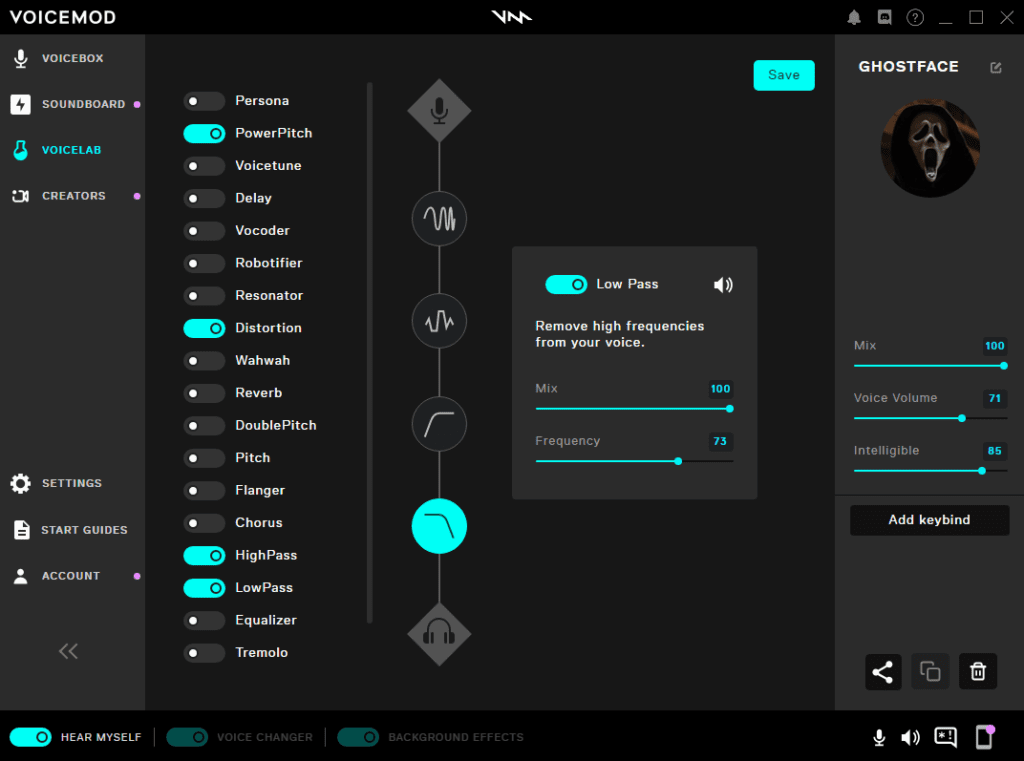
Task: Adjust the Ghostface Mix slider
Action: tap(930, 366)
